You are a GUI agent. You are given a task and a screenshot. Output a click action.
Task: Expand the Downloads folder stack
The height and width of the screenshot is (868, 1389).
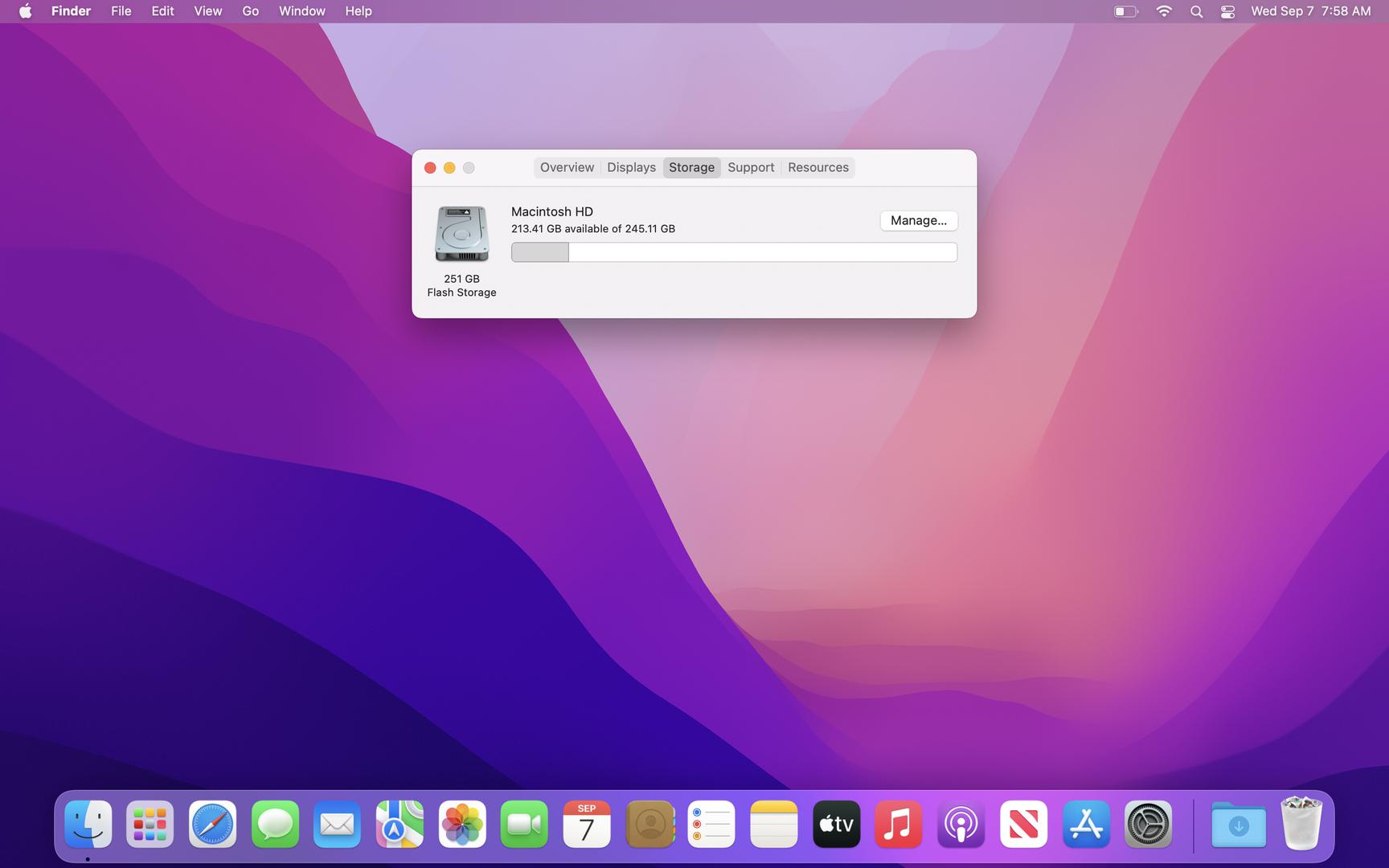pyautogui.click(x=1238, y=825)
